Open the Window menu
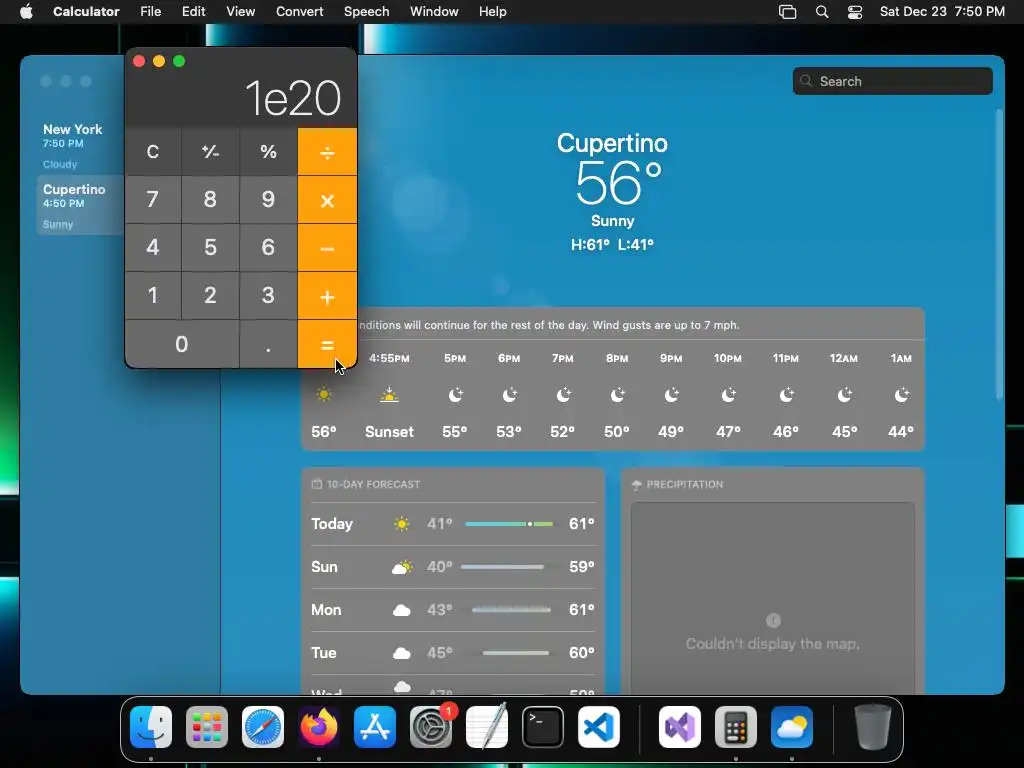This screenshot has height=768, width=1024. [x=434, y=12]
